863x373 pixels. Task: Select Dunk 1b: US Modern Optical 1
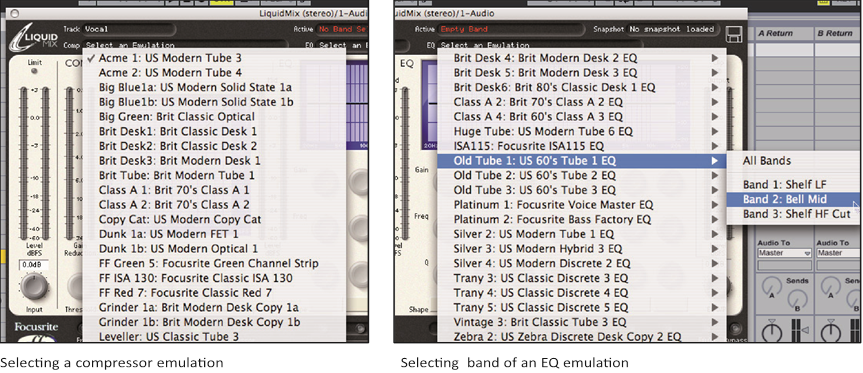pyautogui.click(x=215, y=249)
